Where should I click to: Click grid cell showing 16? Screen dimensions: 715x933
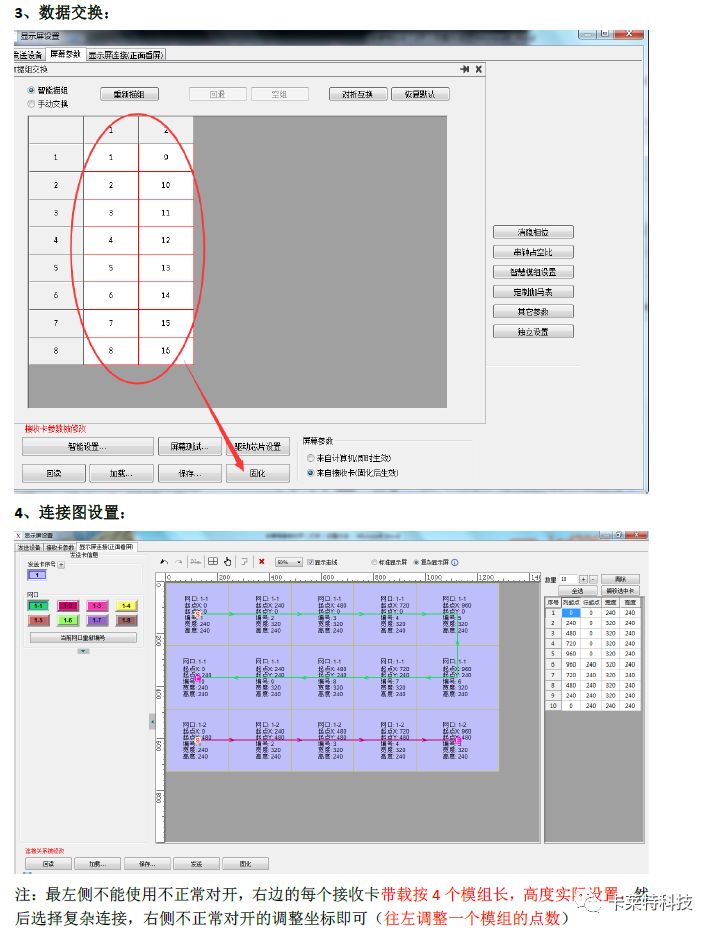166,350
